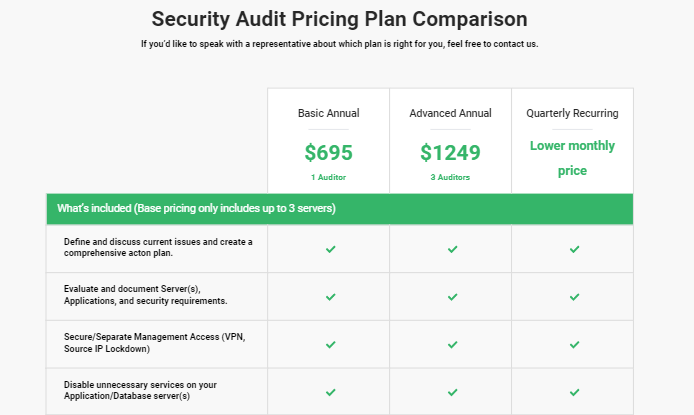
Task: Select the Advanced Annual plan header
Action: tap(450, 113)
